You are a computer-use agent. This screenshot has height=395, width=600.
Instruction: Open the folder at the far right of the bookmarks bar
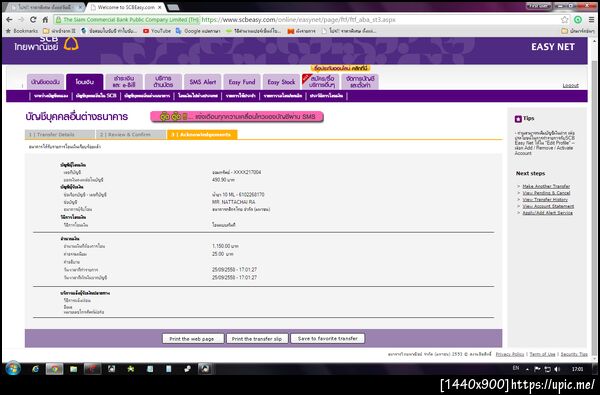click(578, 31)
